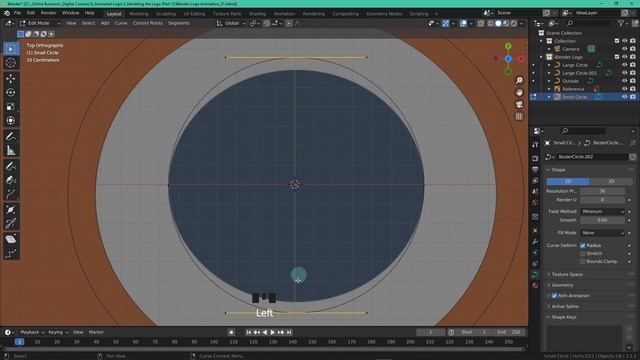The image size is (640, 360).
Task: Disable Path Animation checkbox
Action: coord(554,296)
